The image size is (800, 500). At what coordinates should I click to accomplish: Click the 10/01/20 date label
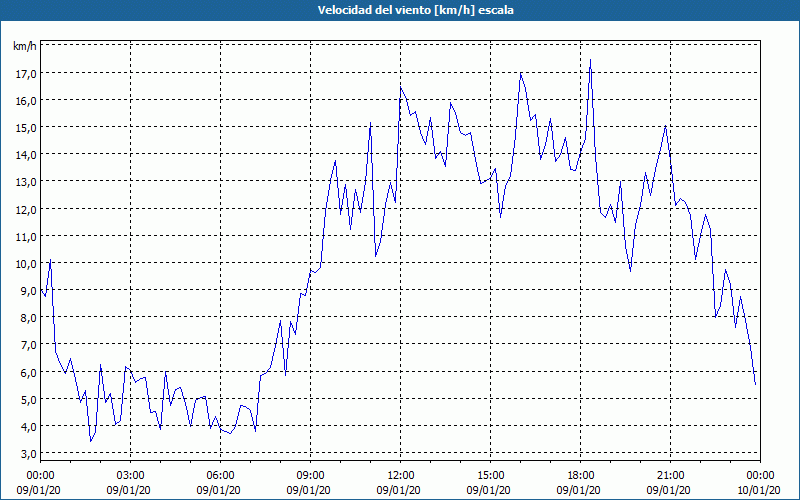(x=759, y=490)
